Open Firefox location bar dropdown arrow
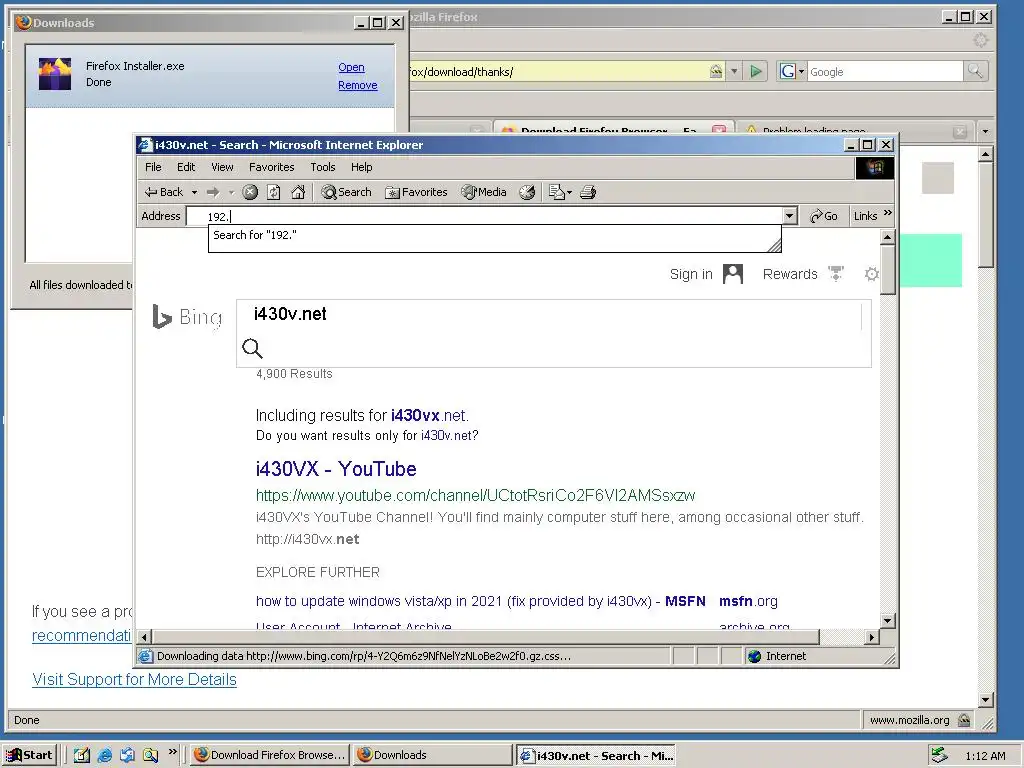 pos(734,71)
